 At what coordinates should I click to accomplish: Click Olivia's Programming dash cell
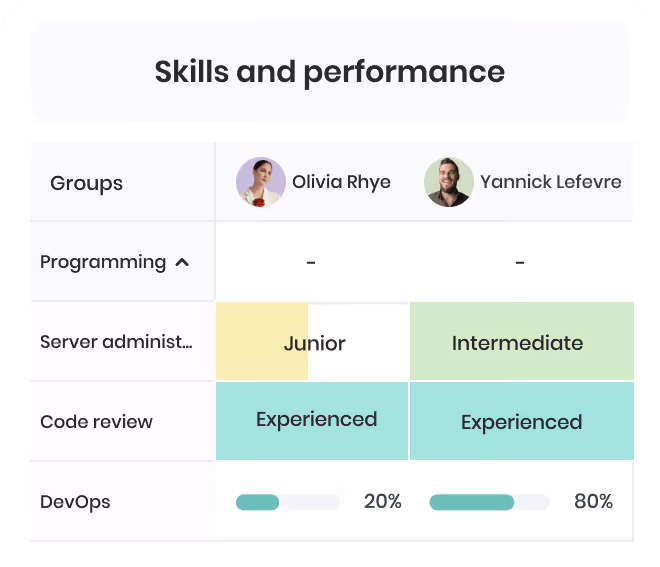pos(311,262)
